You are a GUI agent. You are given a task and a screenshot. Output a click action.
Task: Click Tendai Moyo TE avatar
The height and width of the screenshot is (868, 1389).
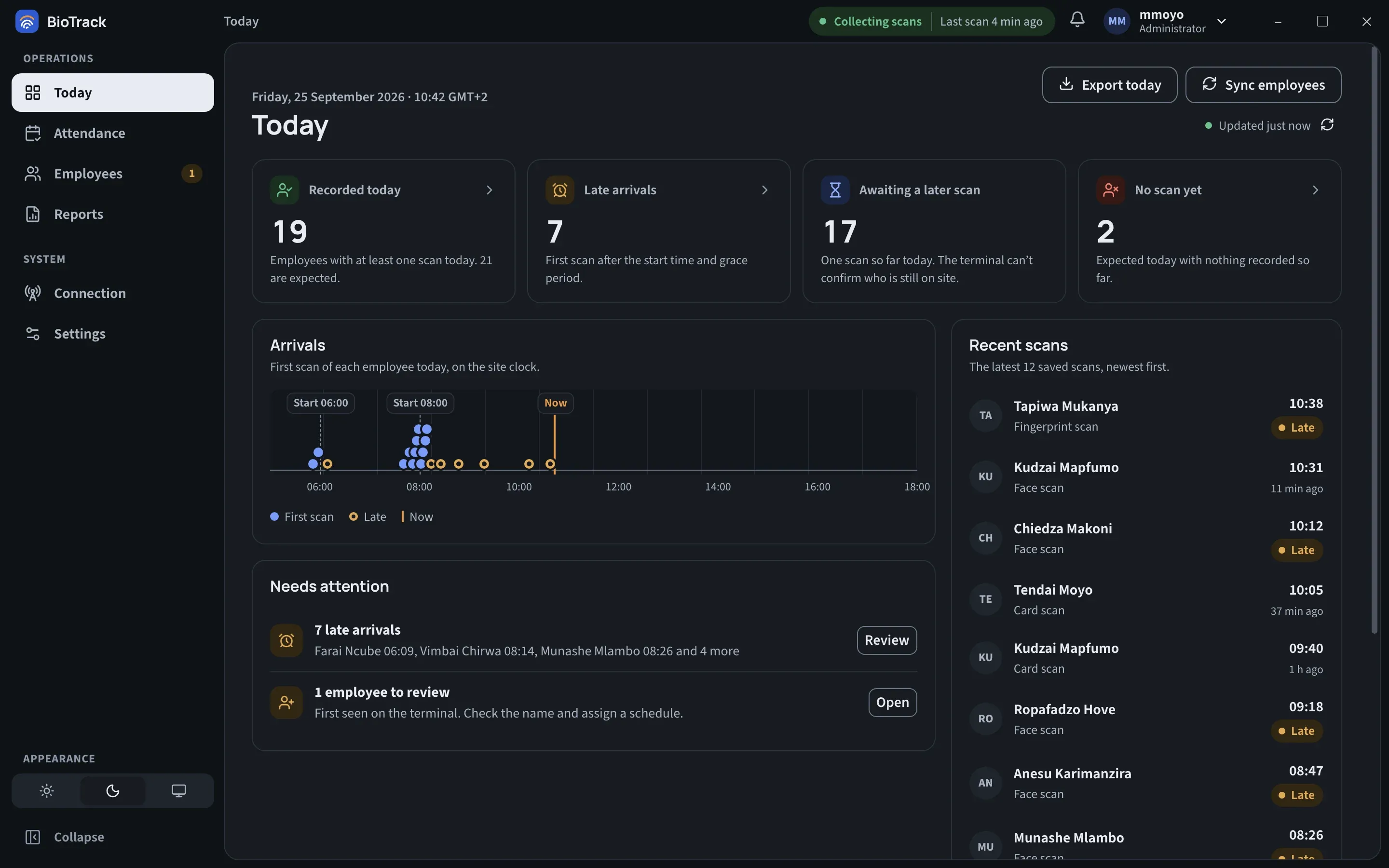985,599
